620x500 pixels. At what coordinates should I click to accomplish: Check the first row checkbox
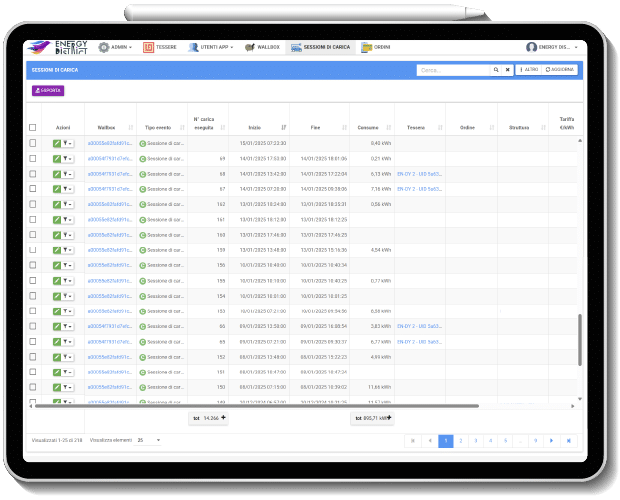tap(33, 144)
